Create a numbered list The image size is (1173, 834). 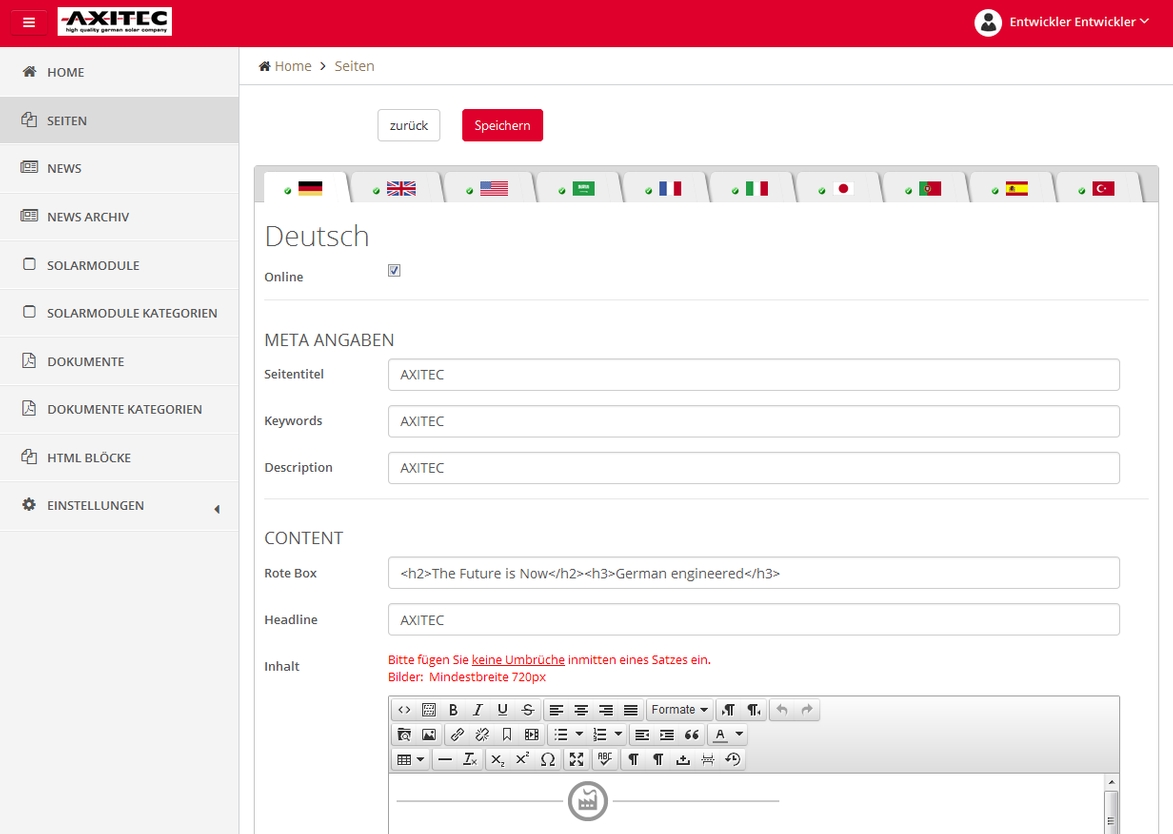point(599,735)
